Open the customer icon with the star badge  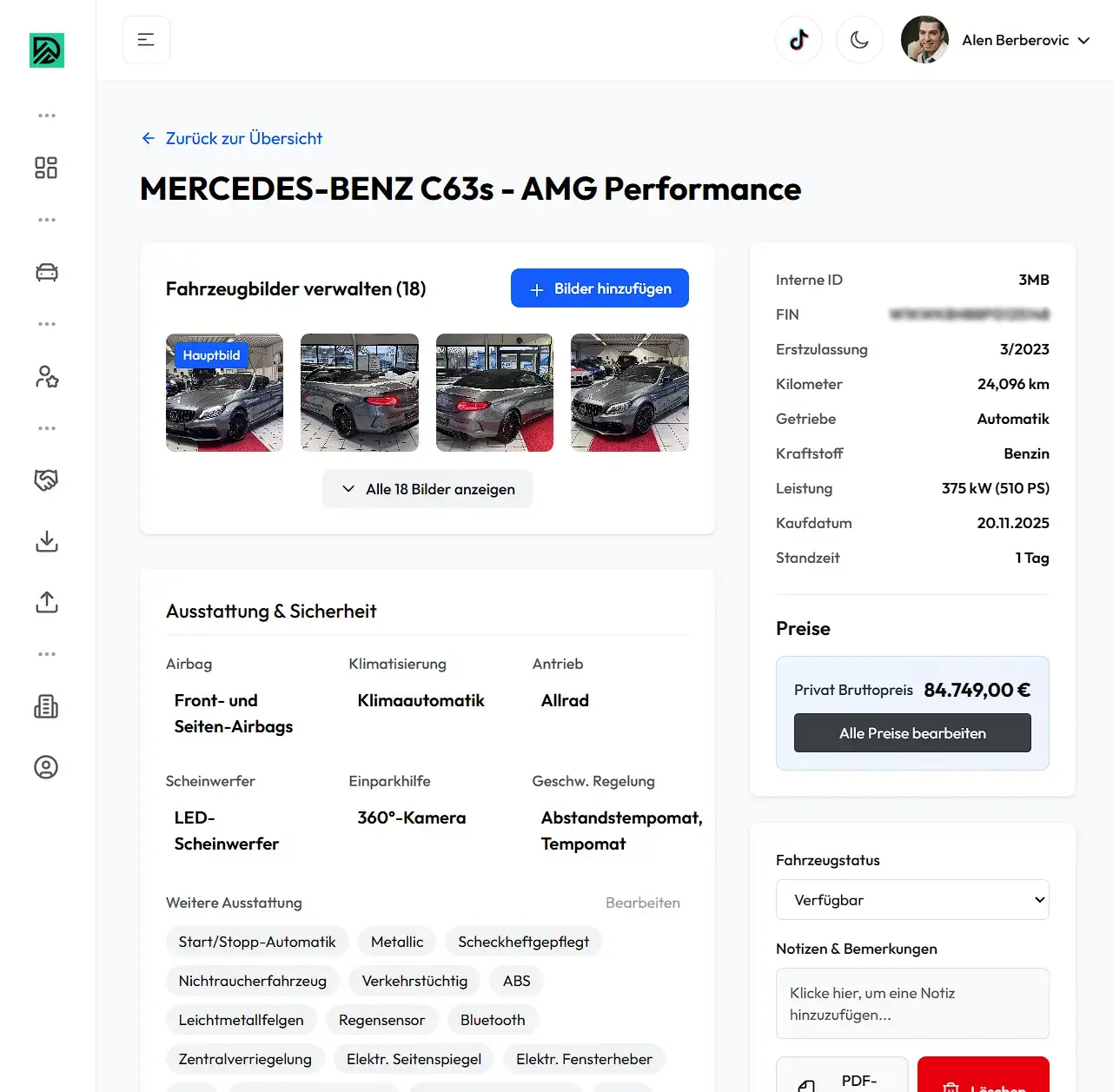[x=46, y=376]
